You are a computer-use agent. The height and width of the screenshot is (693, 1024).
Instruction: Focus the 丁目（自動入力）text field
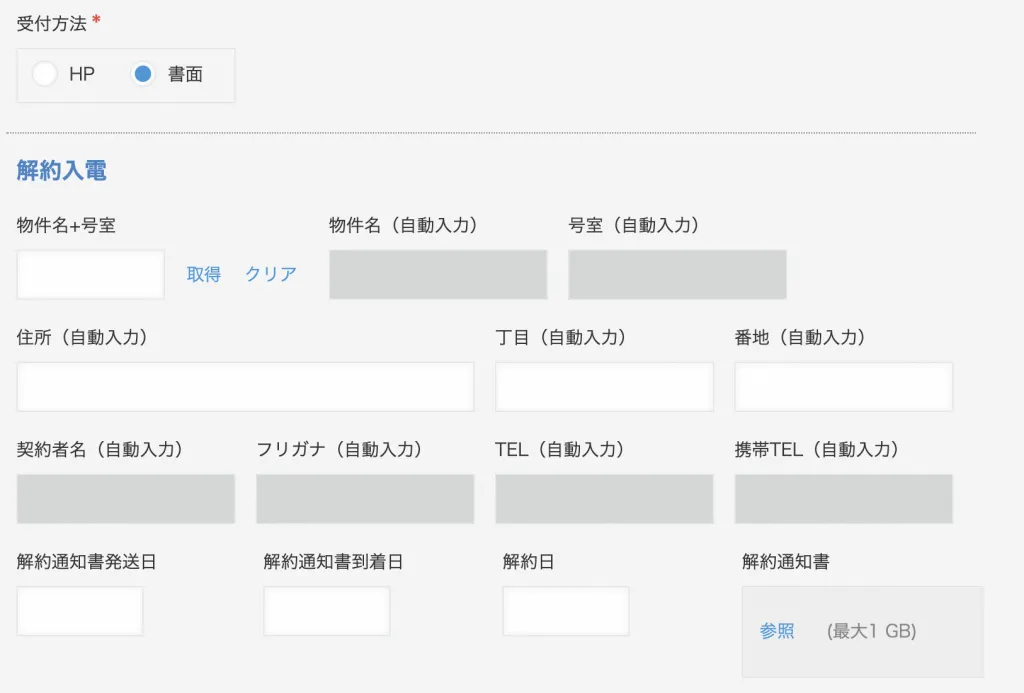604,387
